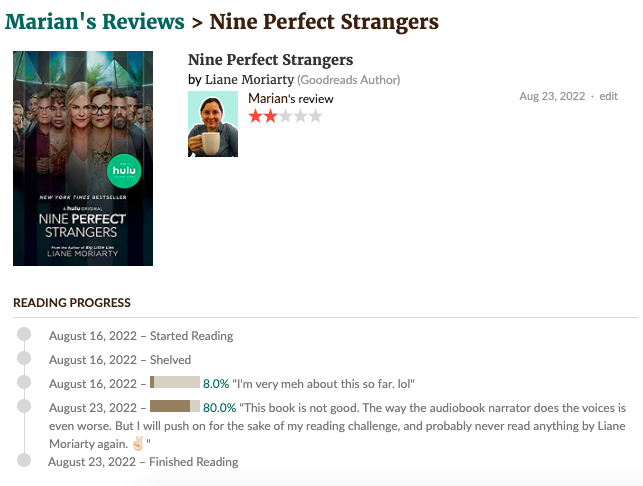The width and height of the screenshot is (643, 486).
Task: Click the Shelved timeline dot
Action: 24,358
